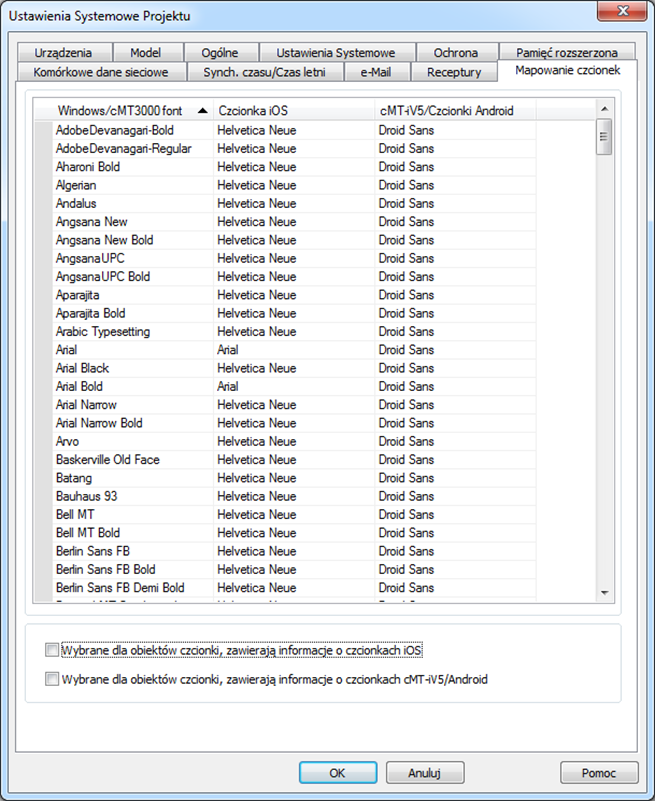
Task: Select the Pamięć rozszerzona tab
Action: (x=567, y=53)
